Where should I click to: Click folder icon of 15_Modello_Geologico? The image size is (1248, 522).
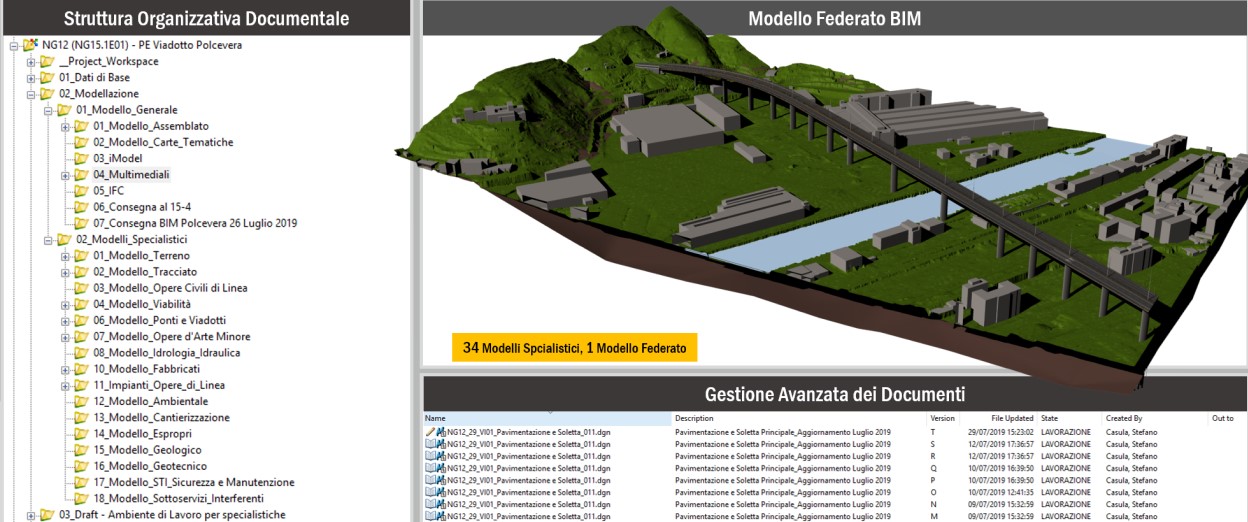pos(82,450)
